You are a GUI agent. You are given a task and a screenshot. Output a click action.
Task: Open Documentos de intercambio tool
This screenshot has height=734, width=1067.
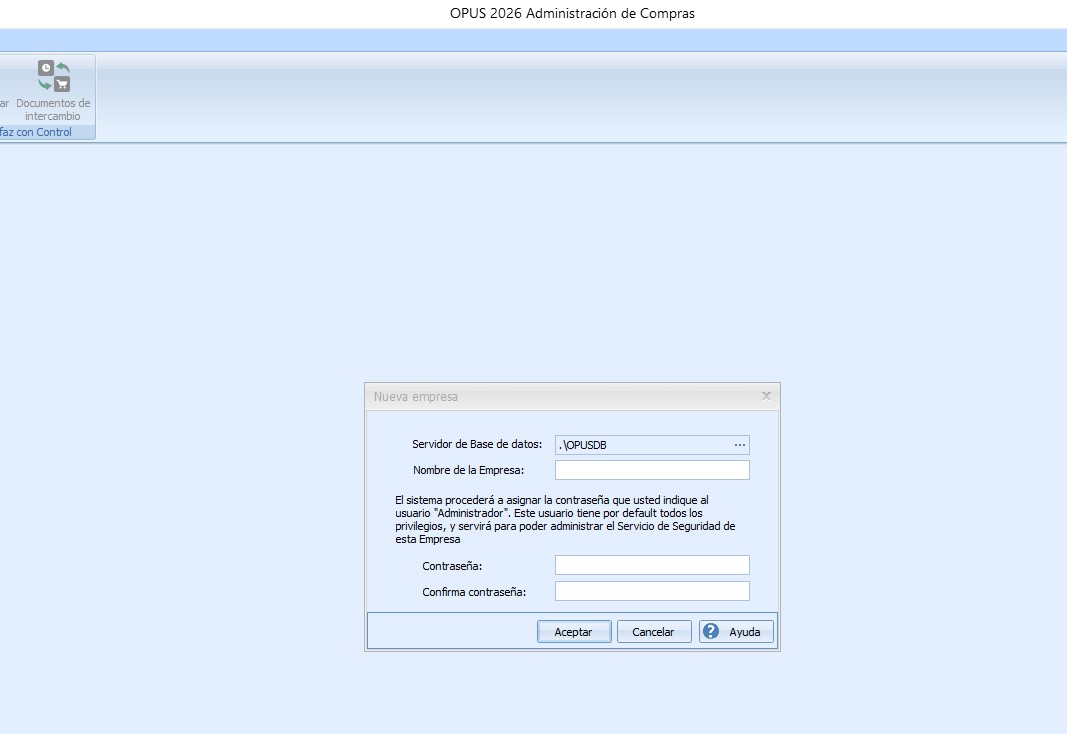53,90
